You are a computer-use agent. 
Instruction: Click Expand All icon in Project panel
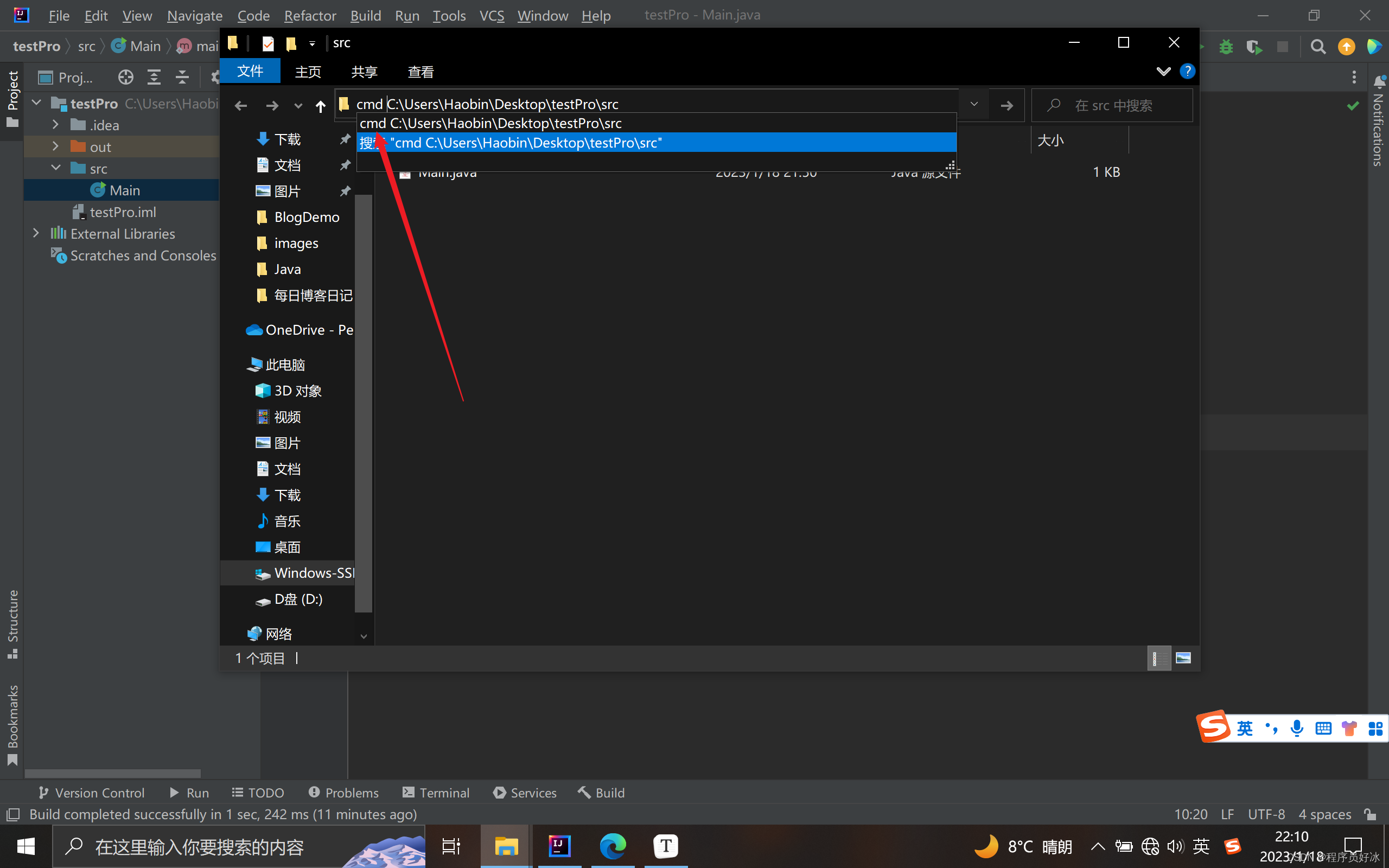(154, 77)
